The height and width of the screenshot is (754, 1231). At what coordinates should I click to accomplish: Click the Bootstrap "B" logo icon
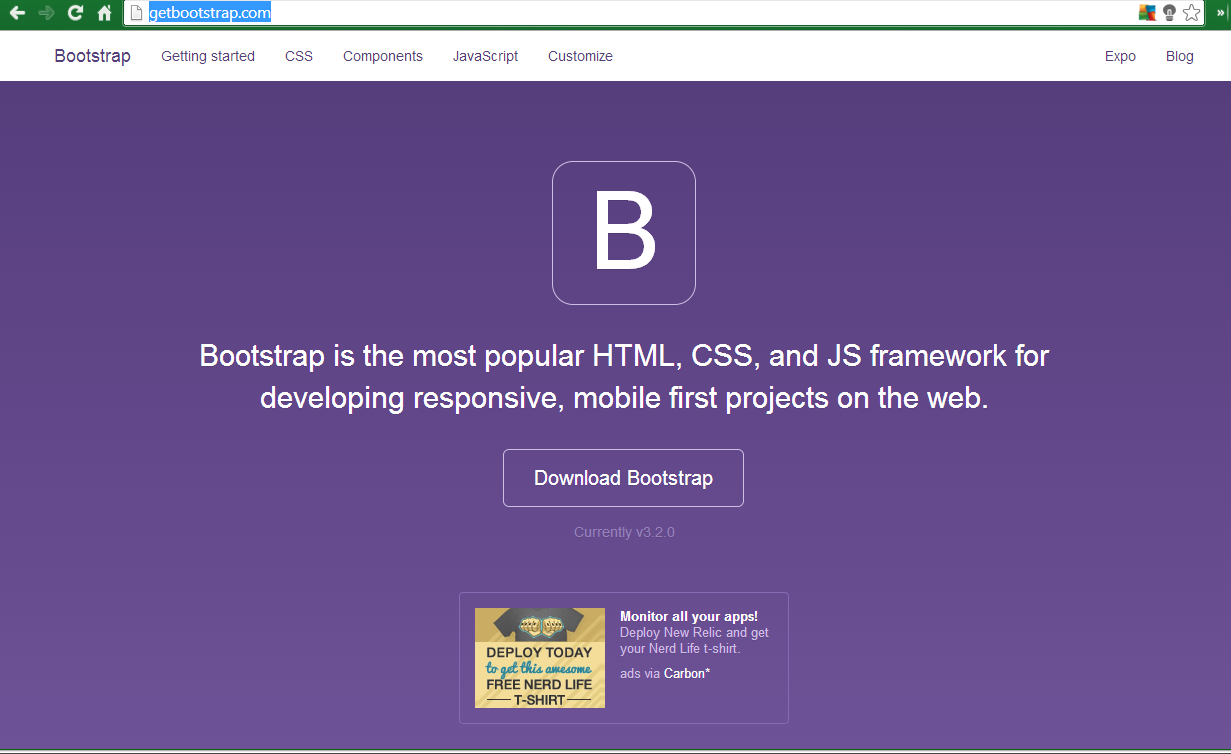(x=623, y=232)
